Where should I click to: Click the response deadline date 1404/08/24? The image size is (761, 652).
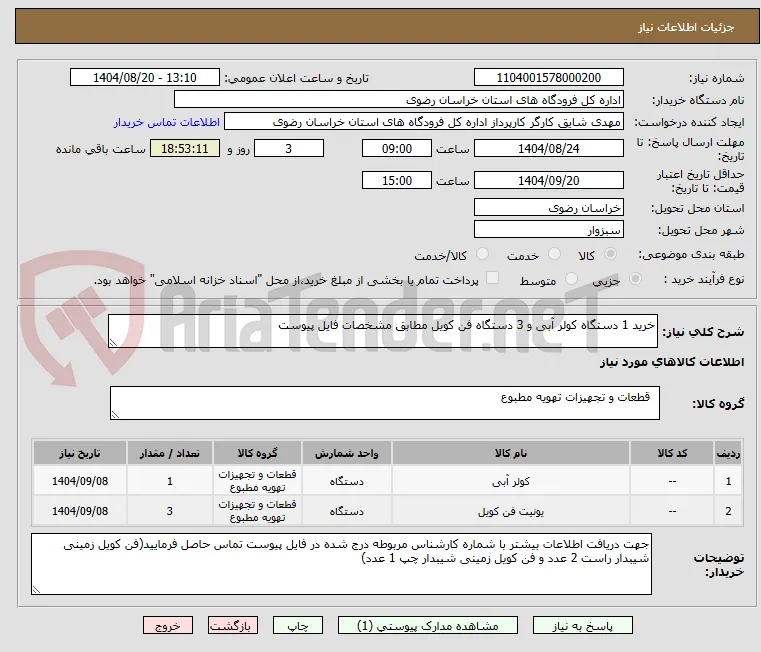coord(548,149)
